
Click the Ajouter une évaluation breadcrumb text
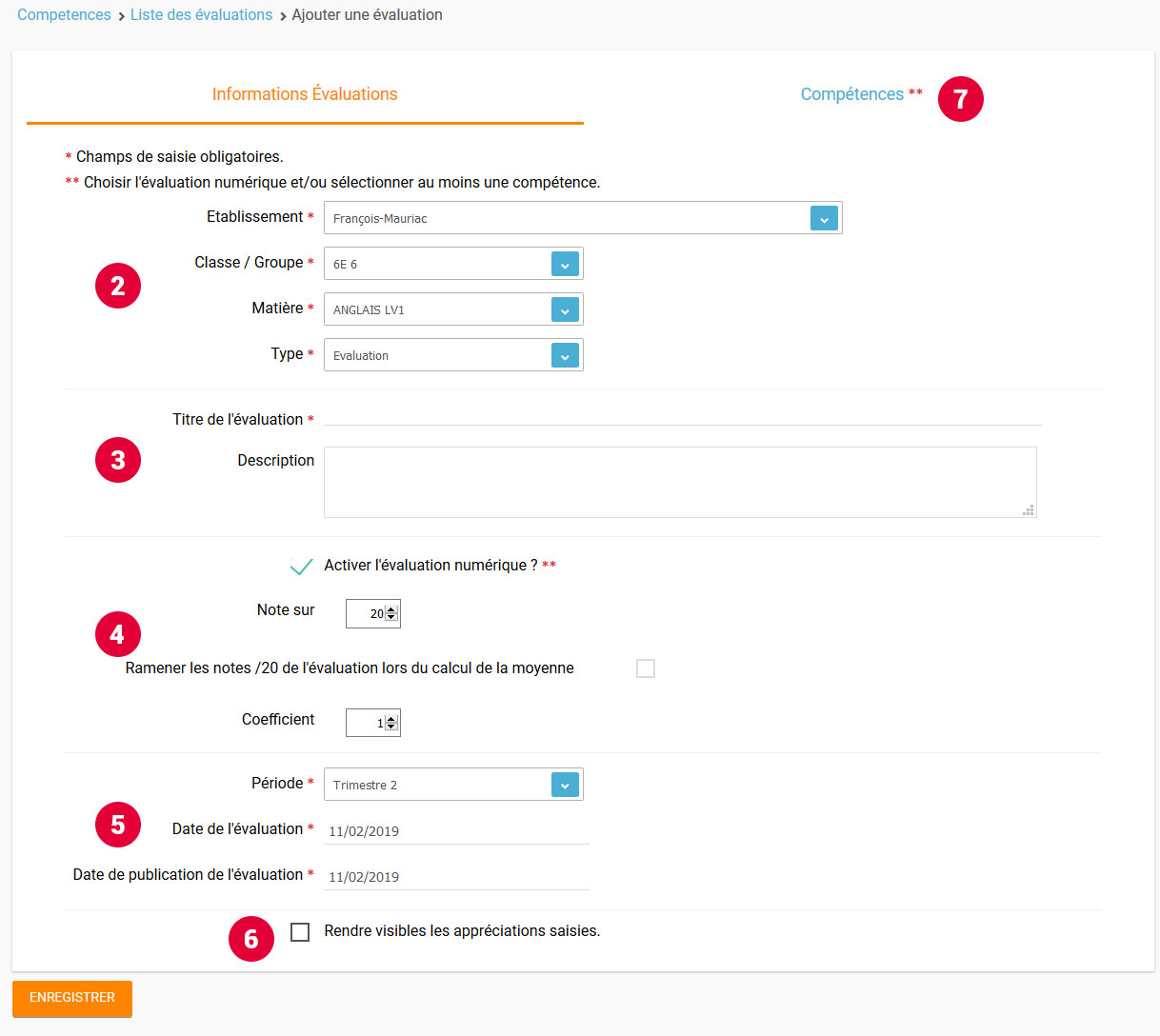click(x=367, y=15)
